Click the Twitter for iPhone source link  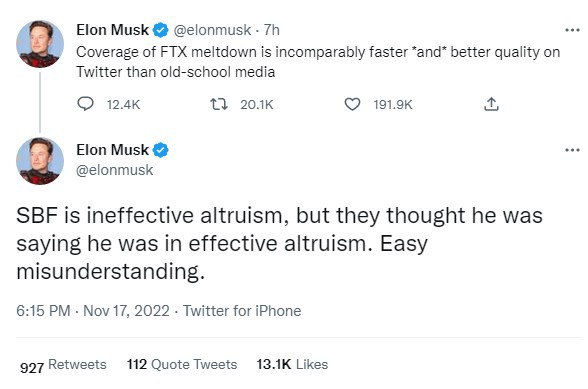pyautogui.click(x=242, y=311)
